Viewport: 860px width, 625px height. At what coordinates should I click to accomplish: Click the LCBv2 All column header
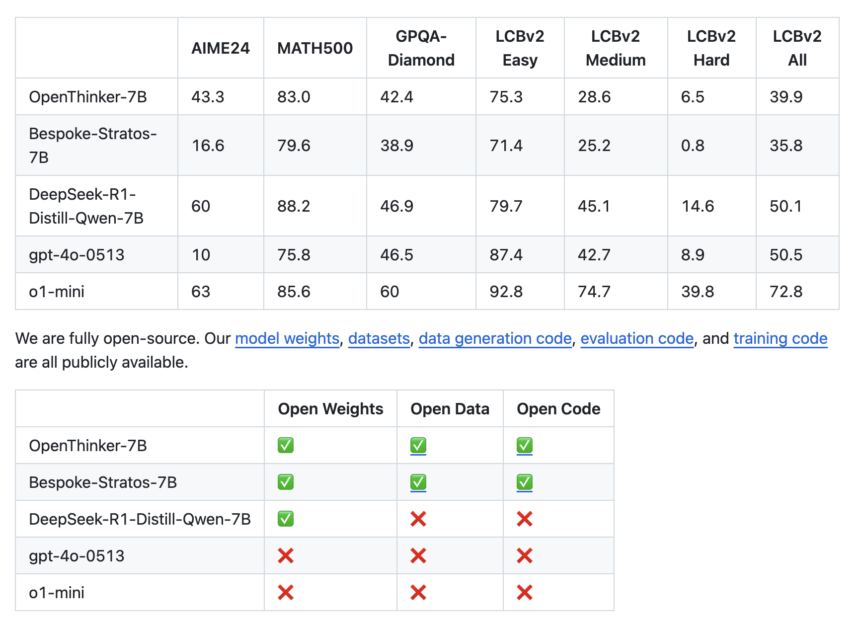pyautogui.click(x=797, y=48)
